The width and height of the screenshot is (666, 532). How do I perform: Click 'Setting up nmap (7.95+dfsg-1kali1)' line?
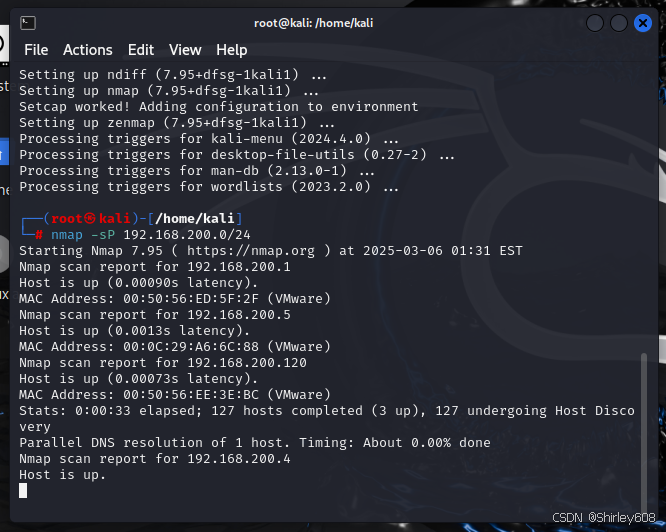[169, 91]
